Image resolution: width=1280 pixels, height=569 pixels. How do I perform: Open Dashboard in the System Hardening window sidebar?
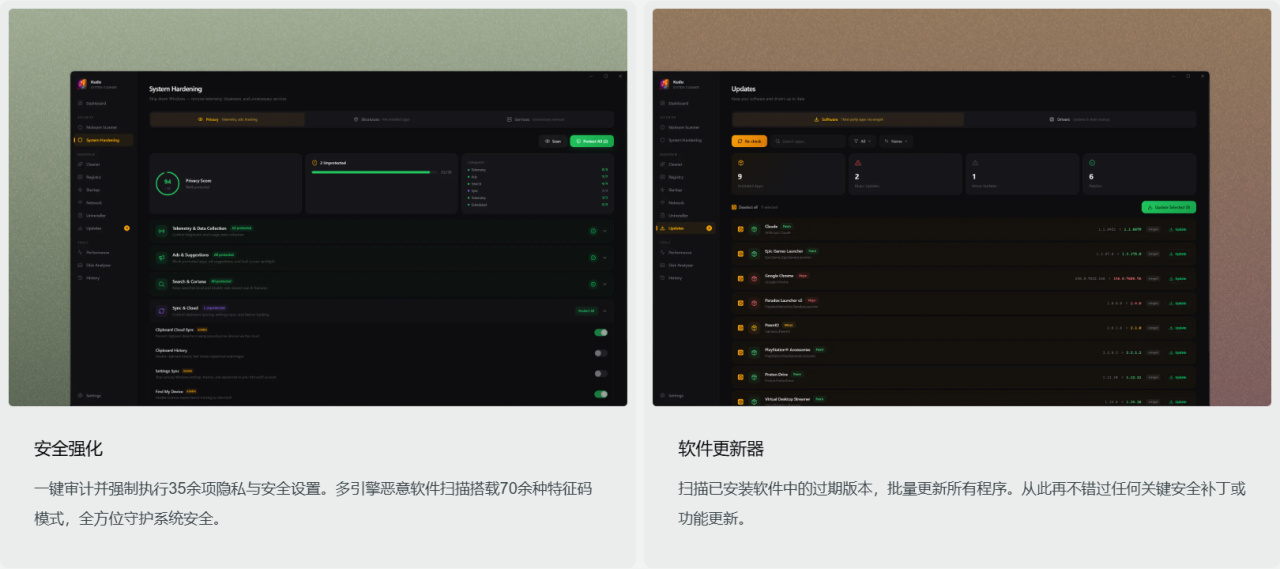(x=103, y=103)
